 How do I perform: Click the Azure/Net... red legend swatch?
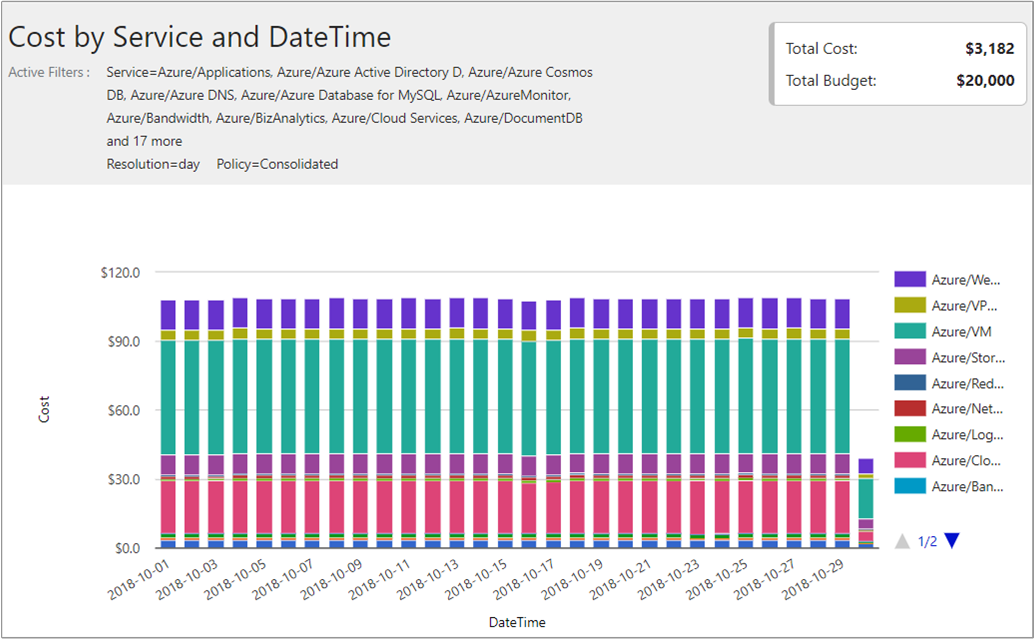pos(910,408)
